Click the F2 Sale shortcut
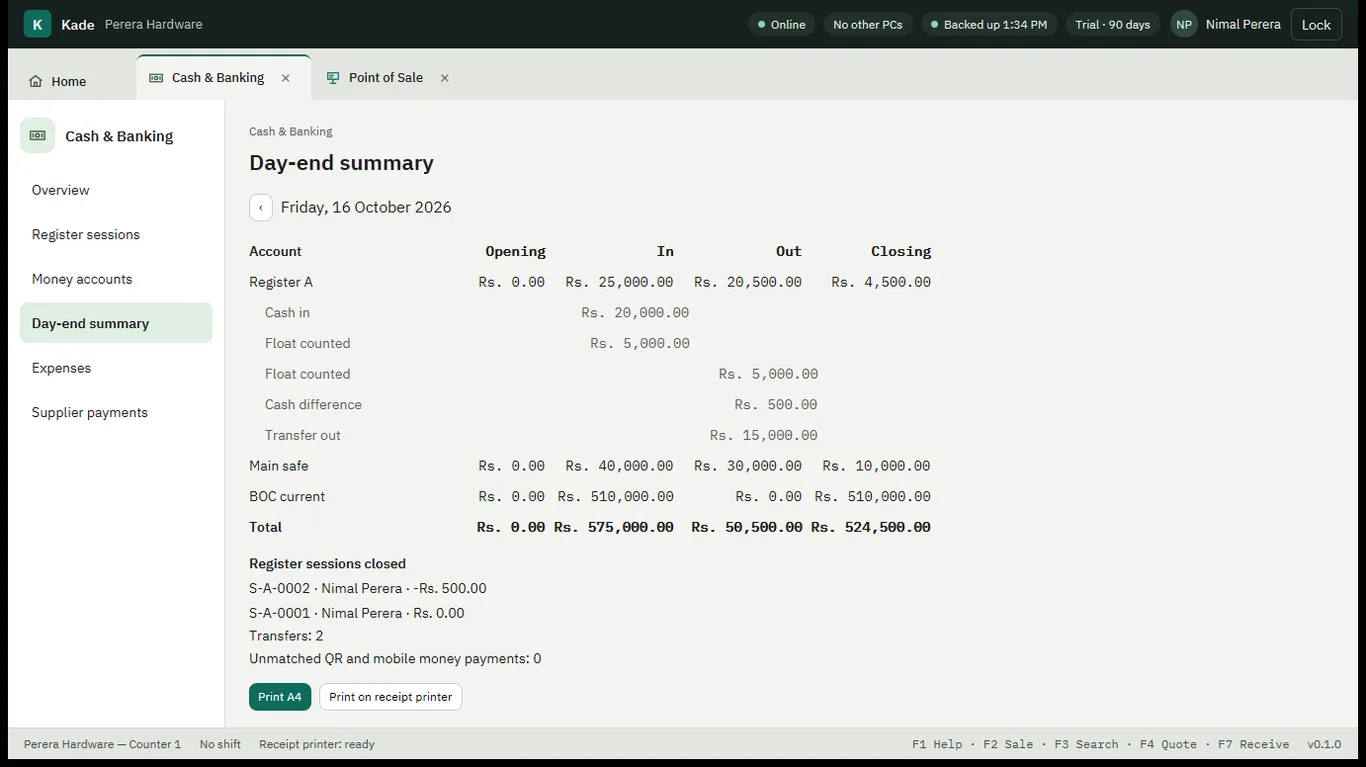This screenshot has width=1366, height=767. point(1008,744)
